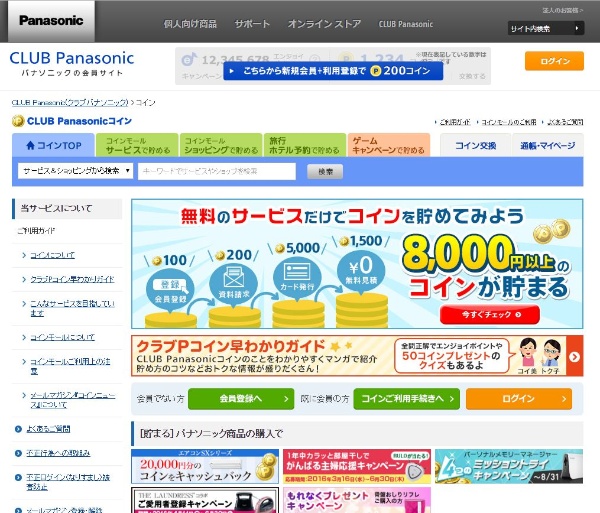Screen dimensions: 600x513
Task: Click the 法人のお客様 link in header
Action: click(562, 10)
